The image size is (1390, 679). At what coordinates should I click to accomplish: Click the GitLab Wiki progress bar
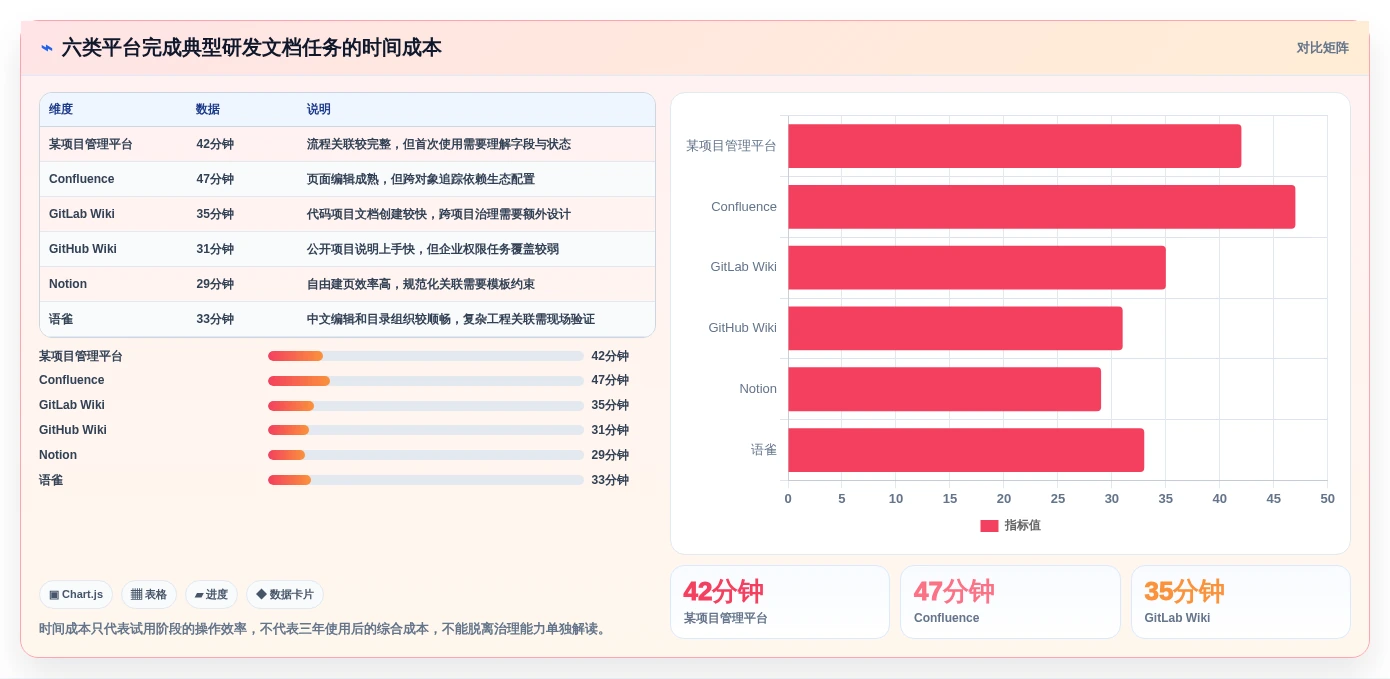[x=426, y=405]
